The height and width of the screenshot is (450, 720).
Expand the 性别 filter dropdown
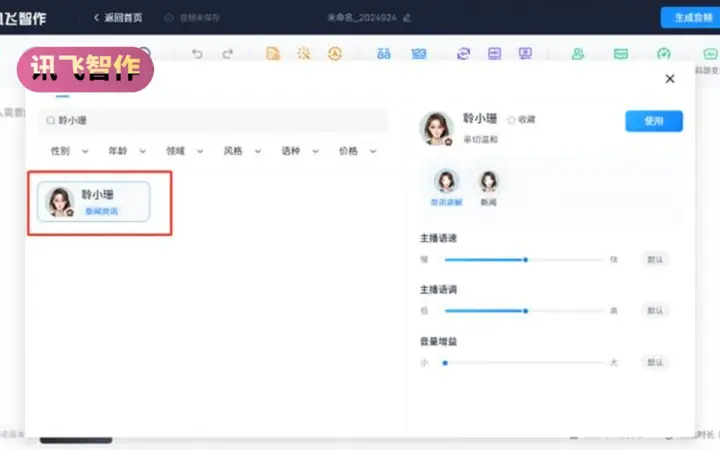(69, 151)
